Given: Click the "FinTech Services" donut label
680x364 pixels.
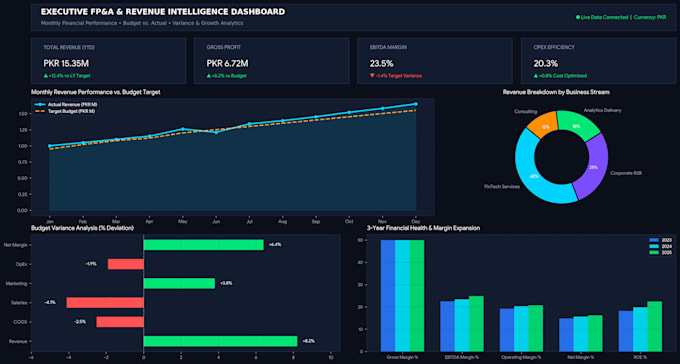Looking at the screenshot, I should coord(501,186).
